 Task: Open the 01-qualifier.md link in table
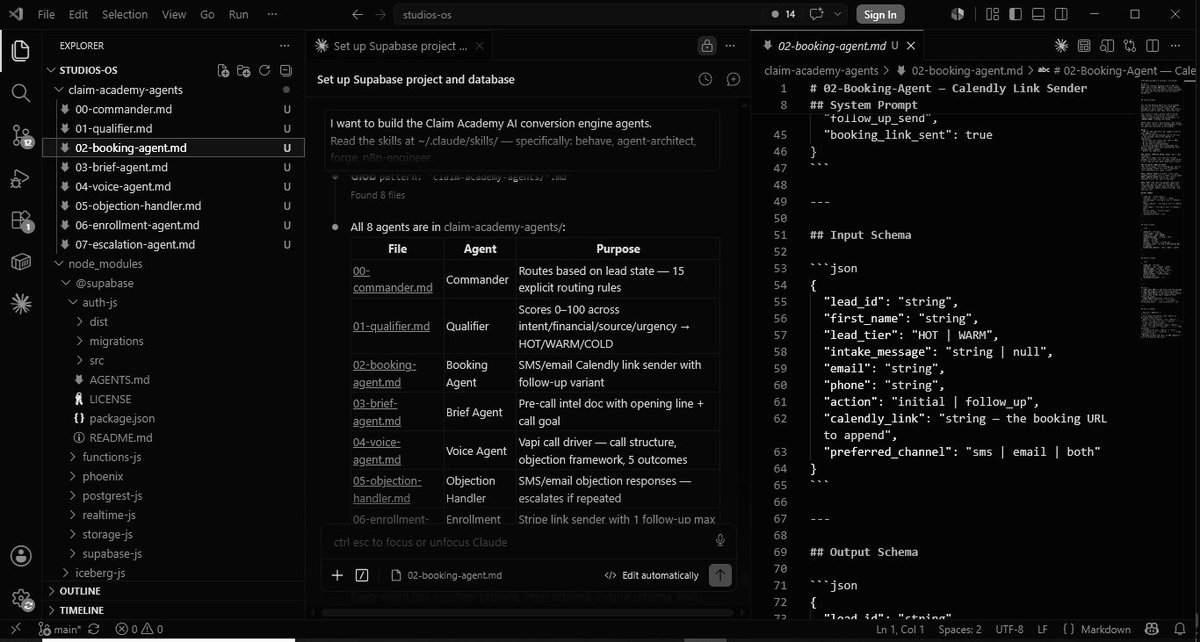[x=392, y=326]
